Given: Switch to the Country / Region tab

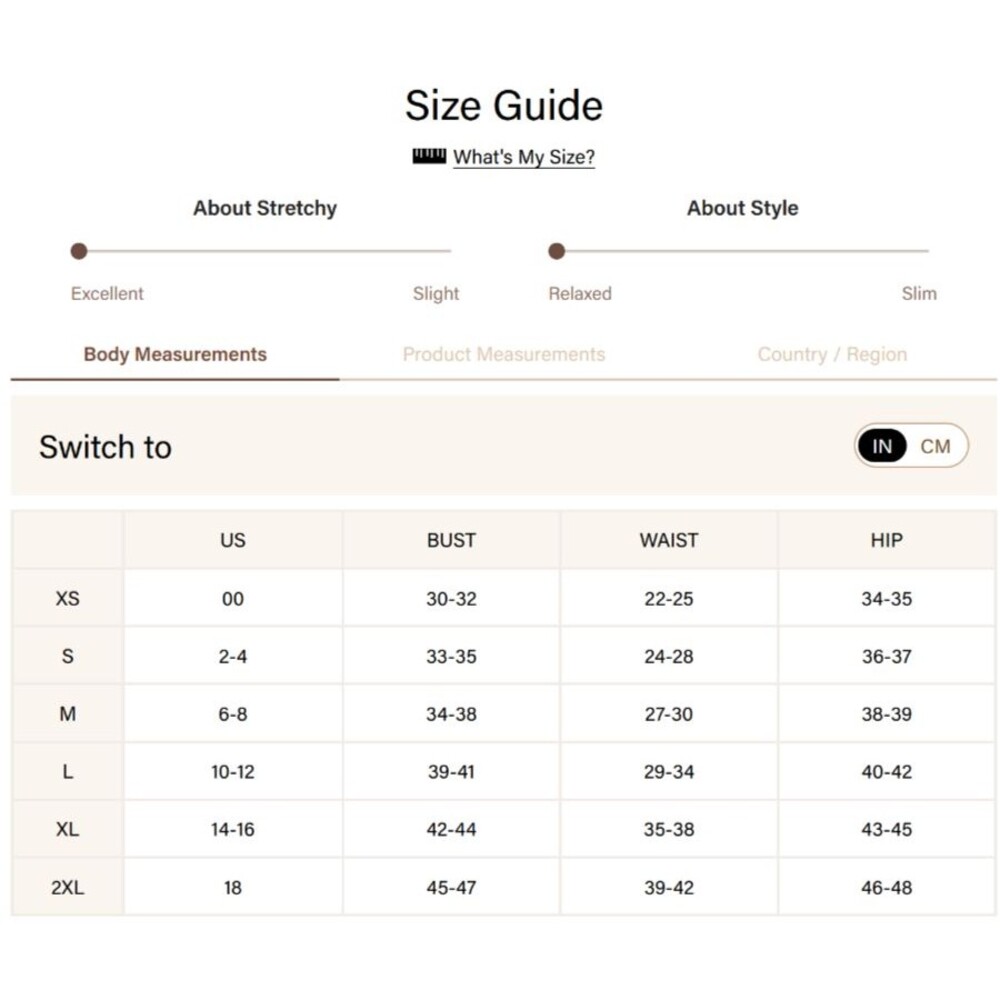Looking at the screenshot, I should pos(832,355).
